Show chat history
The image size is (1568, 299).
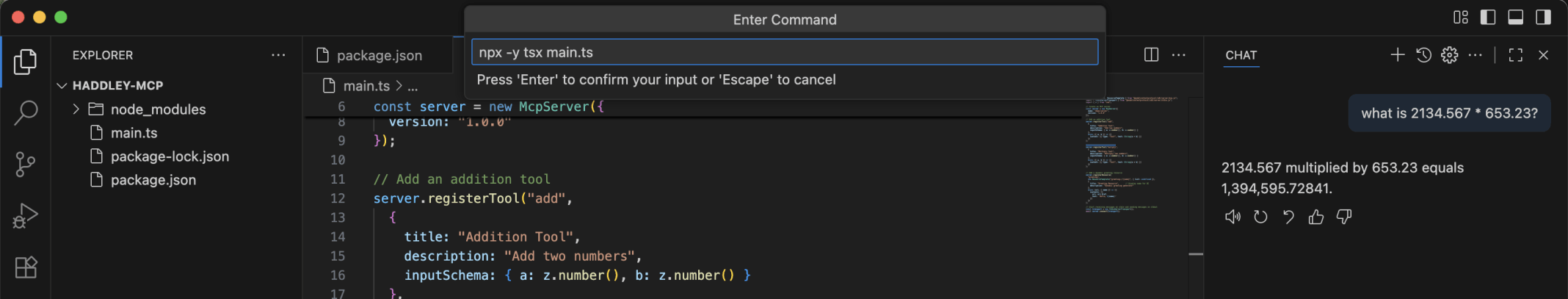pos(1423,55)
